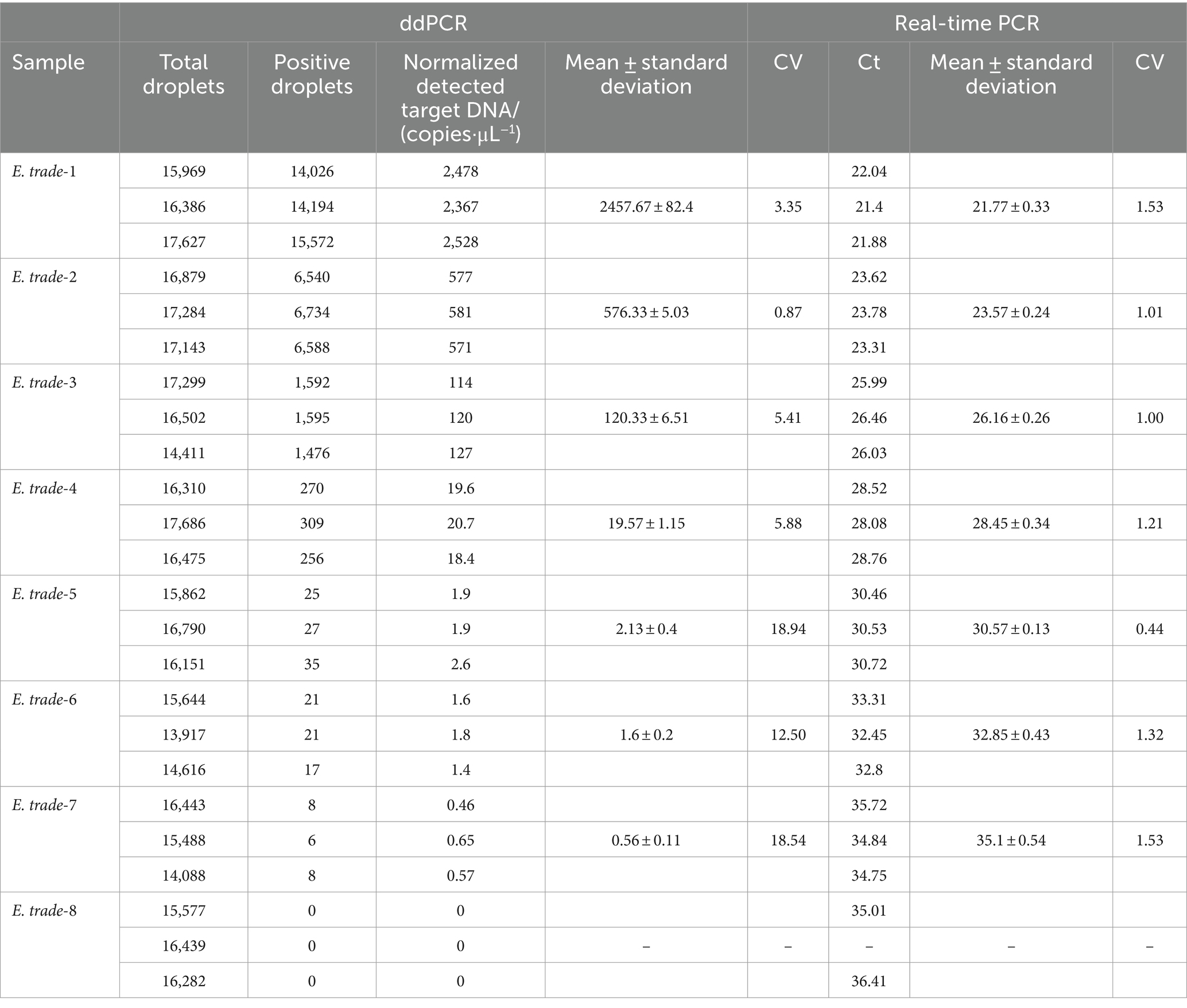Select mean value 0.56 ± 0.11
1187x1008 pixels.
pyautogui.click(x=646, y=840)
